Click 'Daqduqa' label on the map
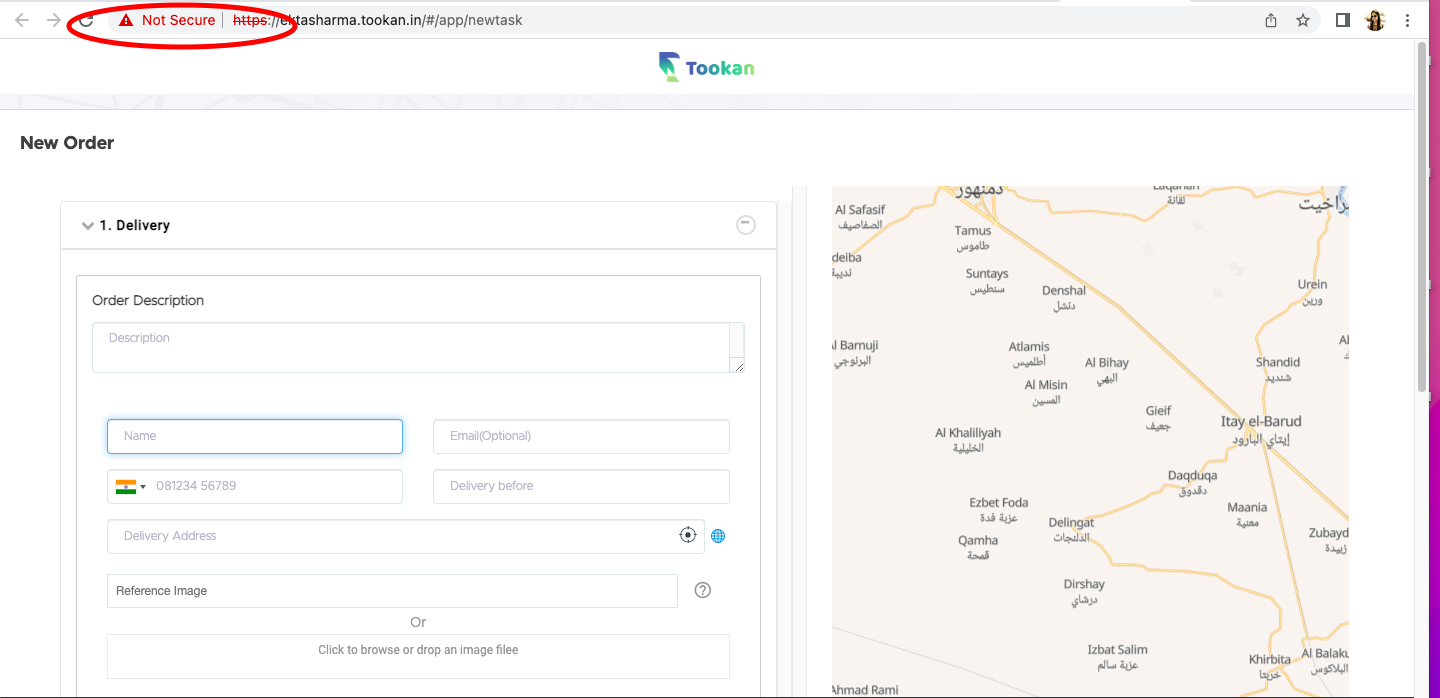Viewport: 1440px width, 698px height. [x=1192, y=475]
